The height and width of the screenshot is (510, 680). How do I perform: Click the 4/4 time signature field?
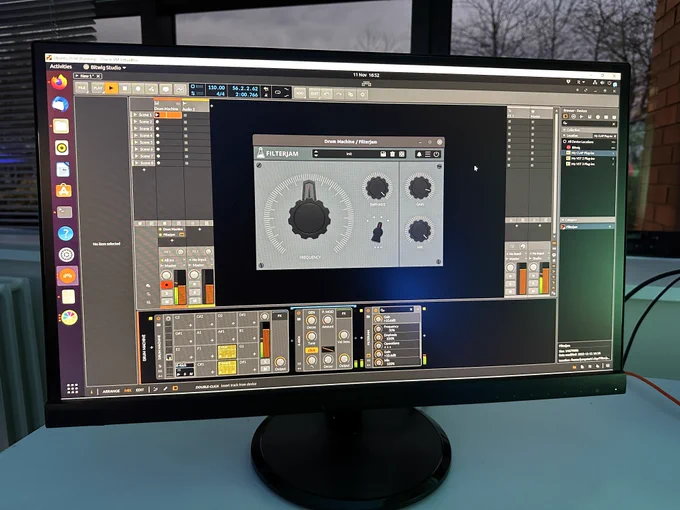click(220, 94)
